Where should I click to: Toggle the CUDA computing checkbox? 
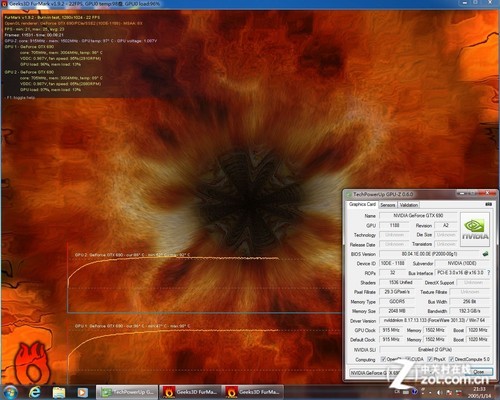407,359
